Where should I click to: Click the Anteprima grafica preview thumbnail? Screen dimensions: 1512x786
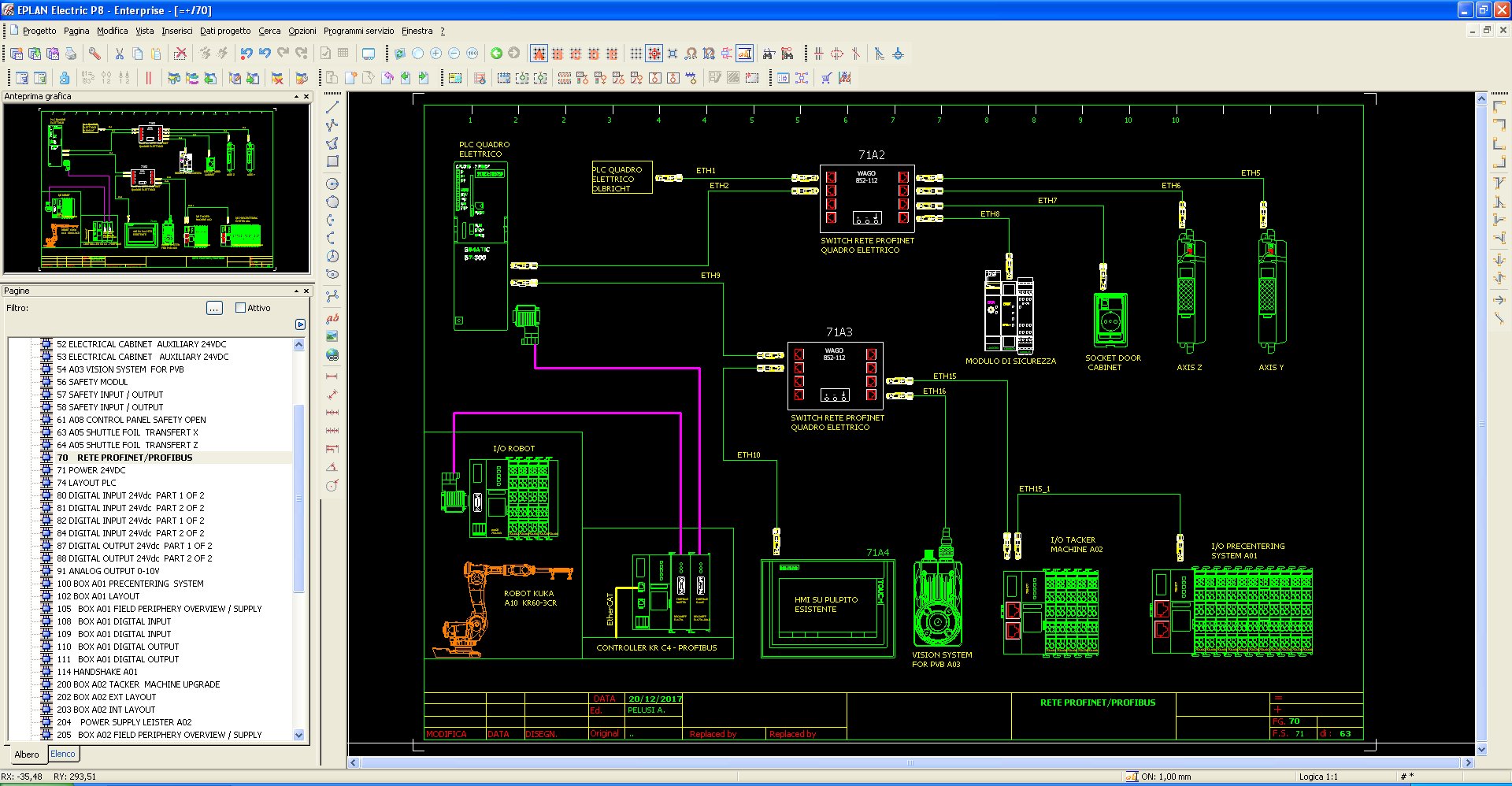coord(157,189)
